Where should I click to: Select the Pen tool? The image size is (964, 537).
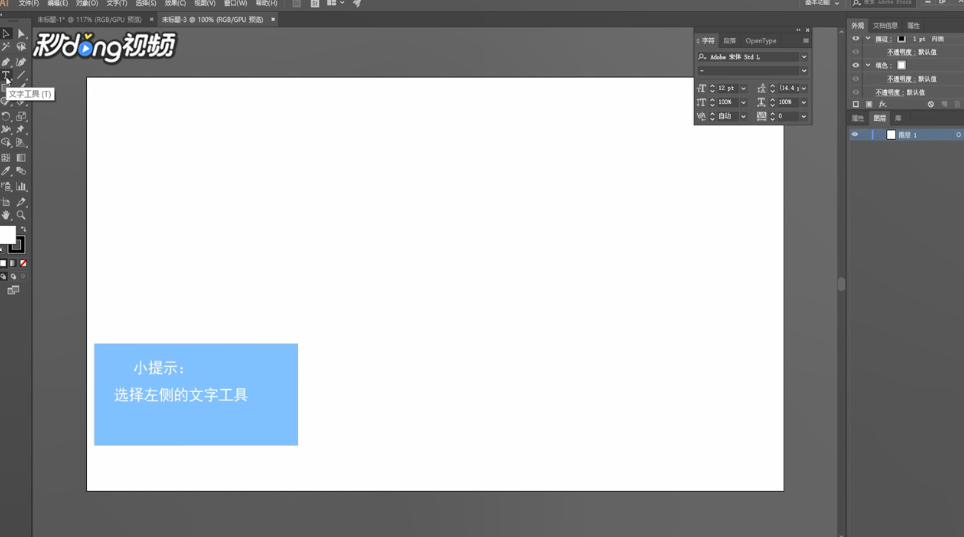pyautogui.click(x=6, y=62)
